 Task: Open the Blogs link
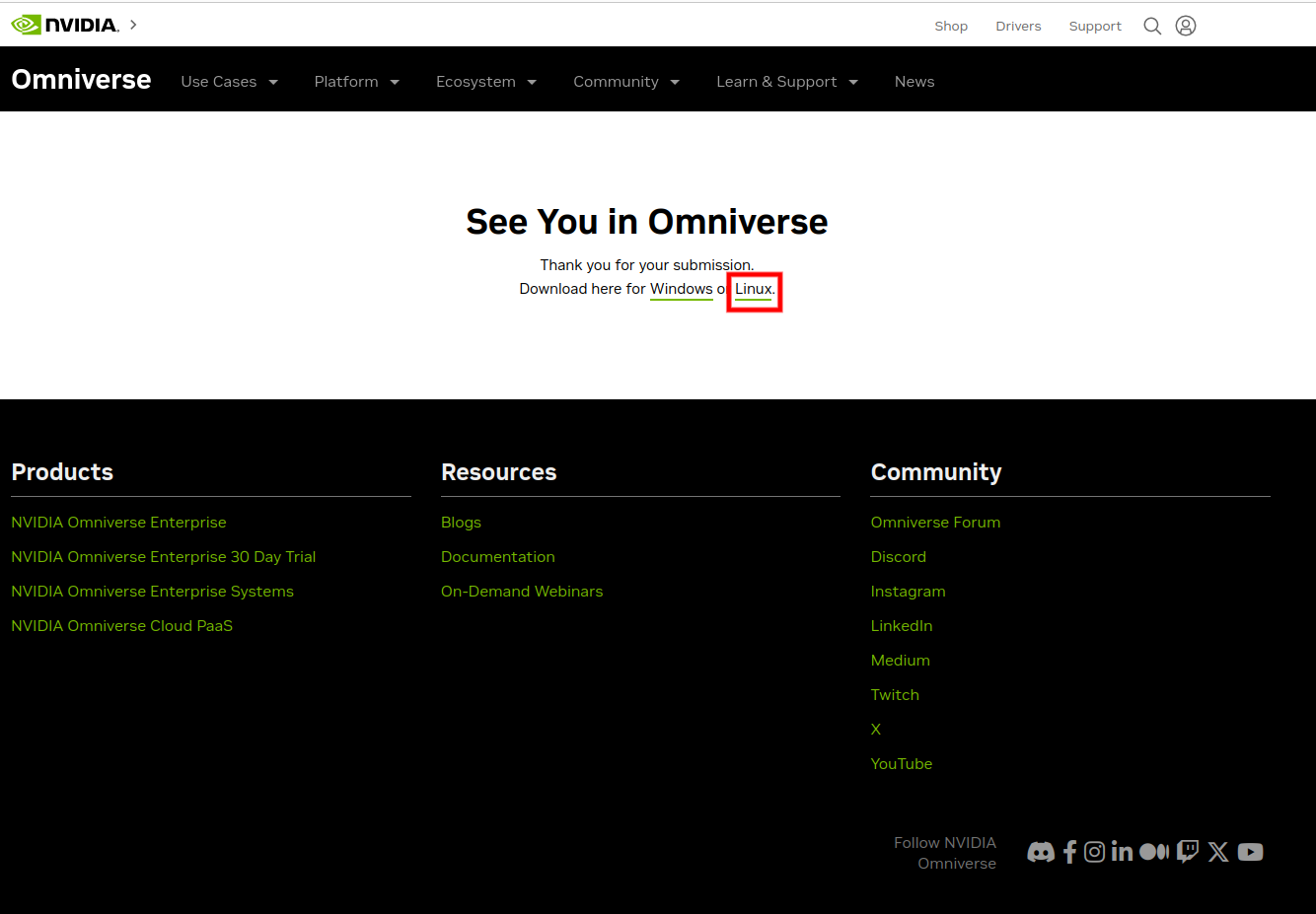click(x=461, y=523)
